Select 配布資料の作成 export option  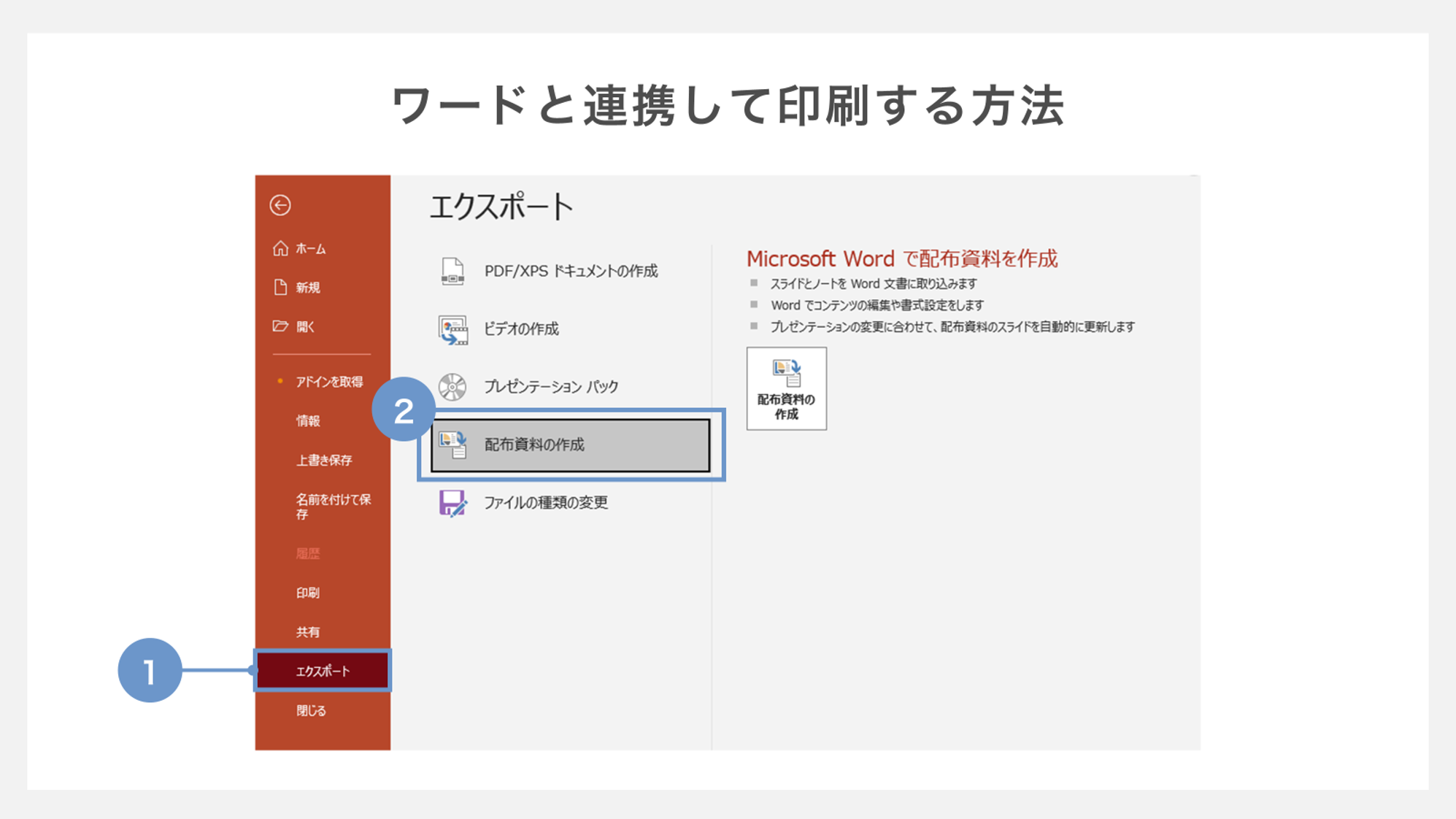[570, 445]
